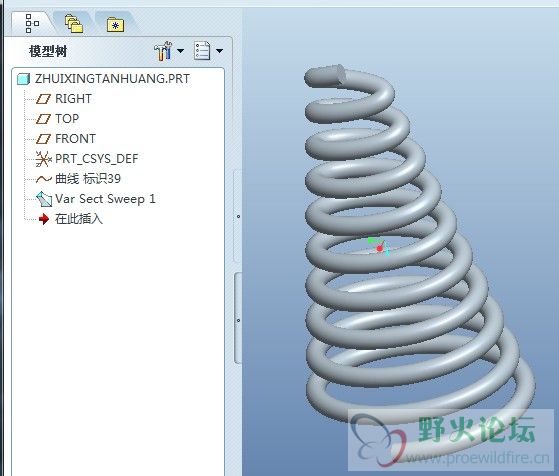Open the Folder Browser tab icon
This screenshot has height=476, width=559.
click(74, 24)
